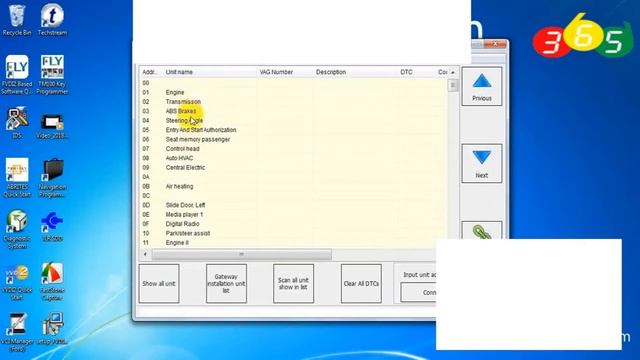
Task: Select the 0B Air heating row
Action: 293,186
